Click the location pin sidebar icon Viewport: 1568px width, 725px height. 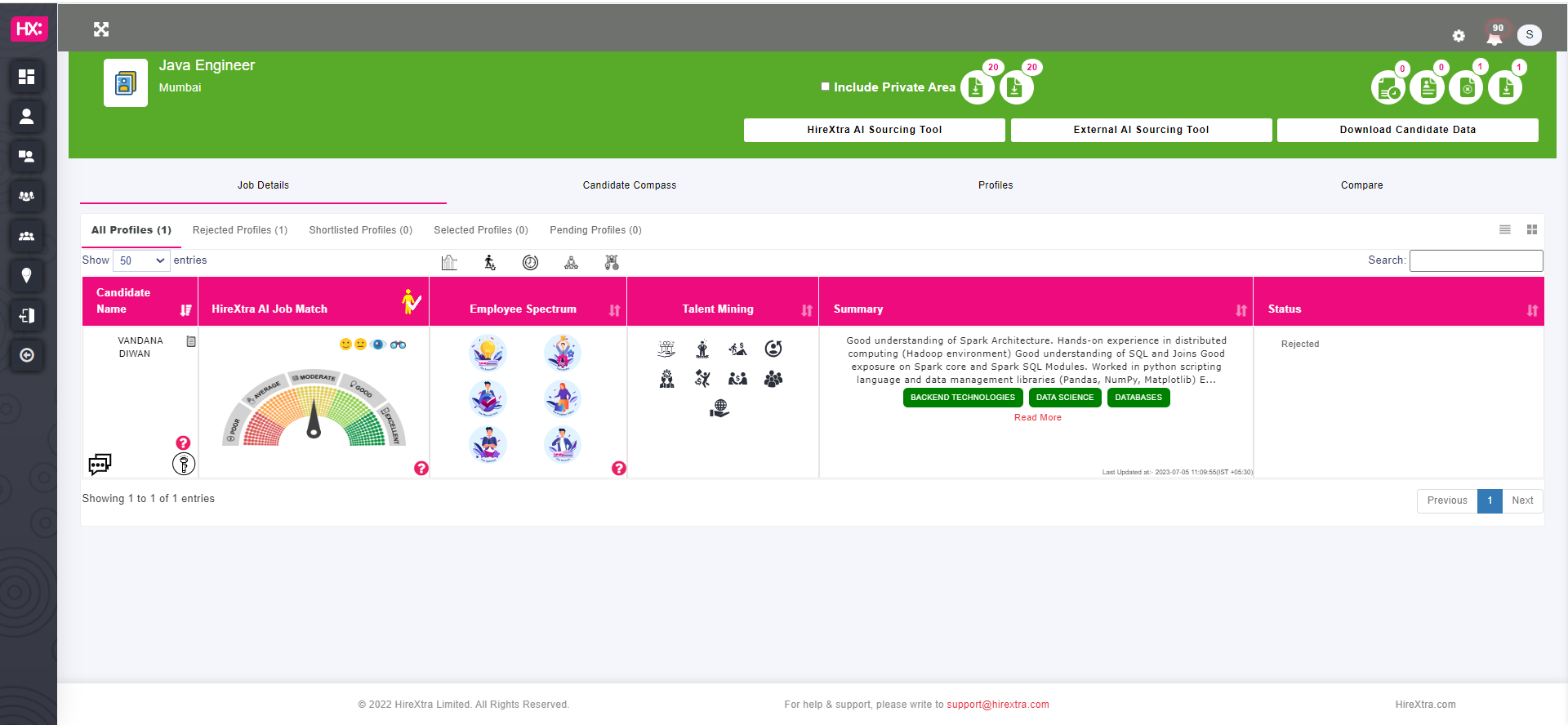(26, 276)
